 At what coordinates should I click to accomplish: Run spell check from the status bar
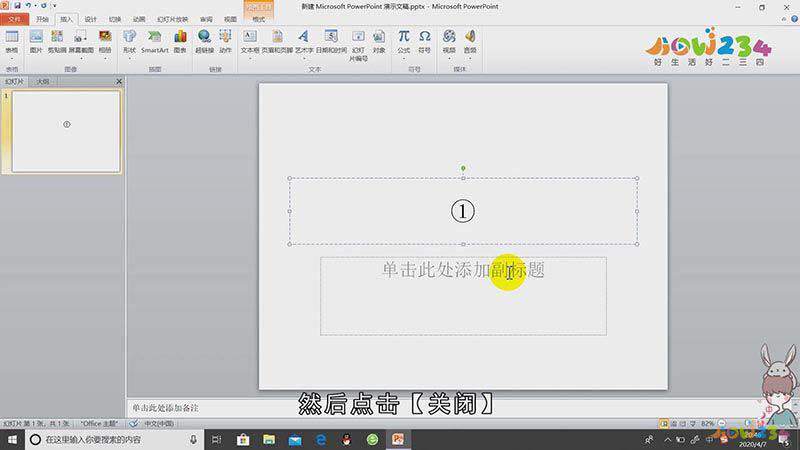pyautogui.click(x=134, y=423)
